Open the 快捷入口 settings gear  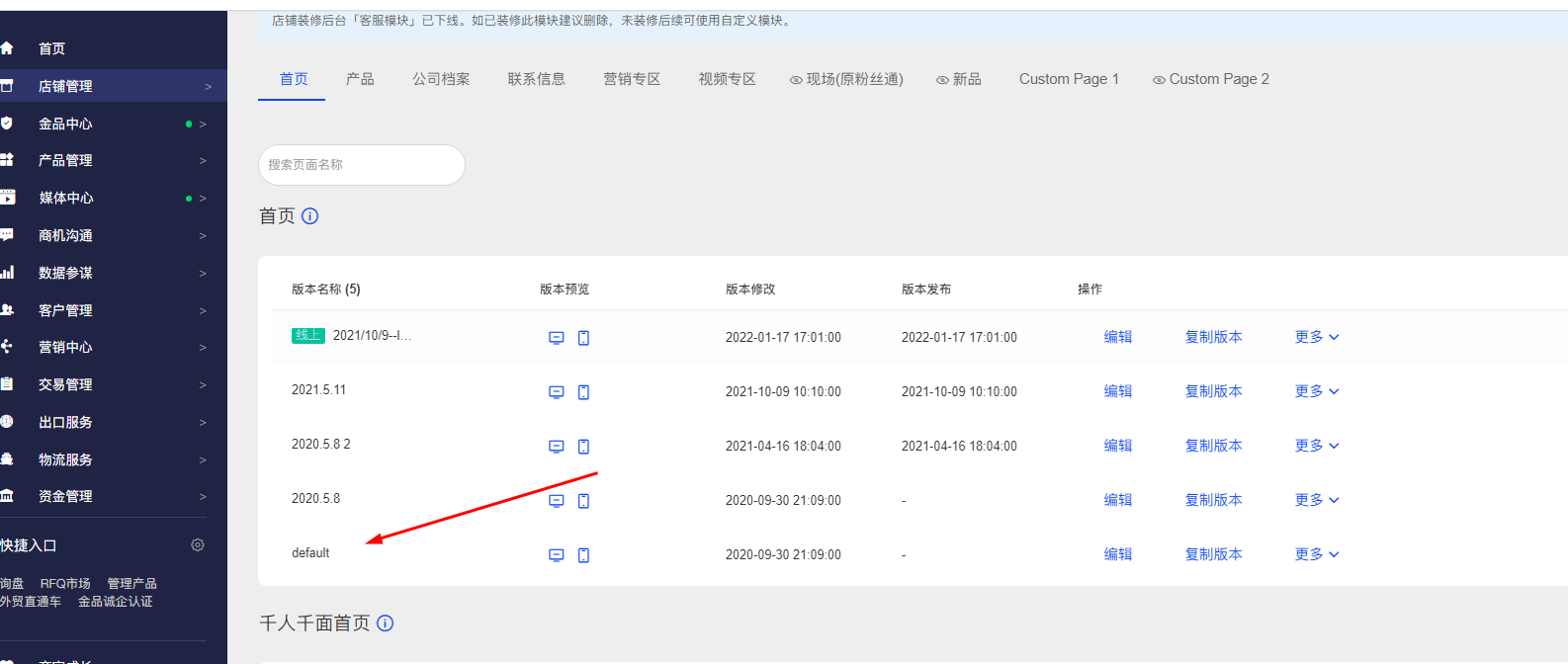coord(198,545)
